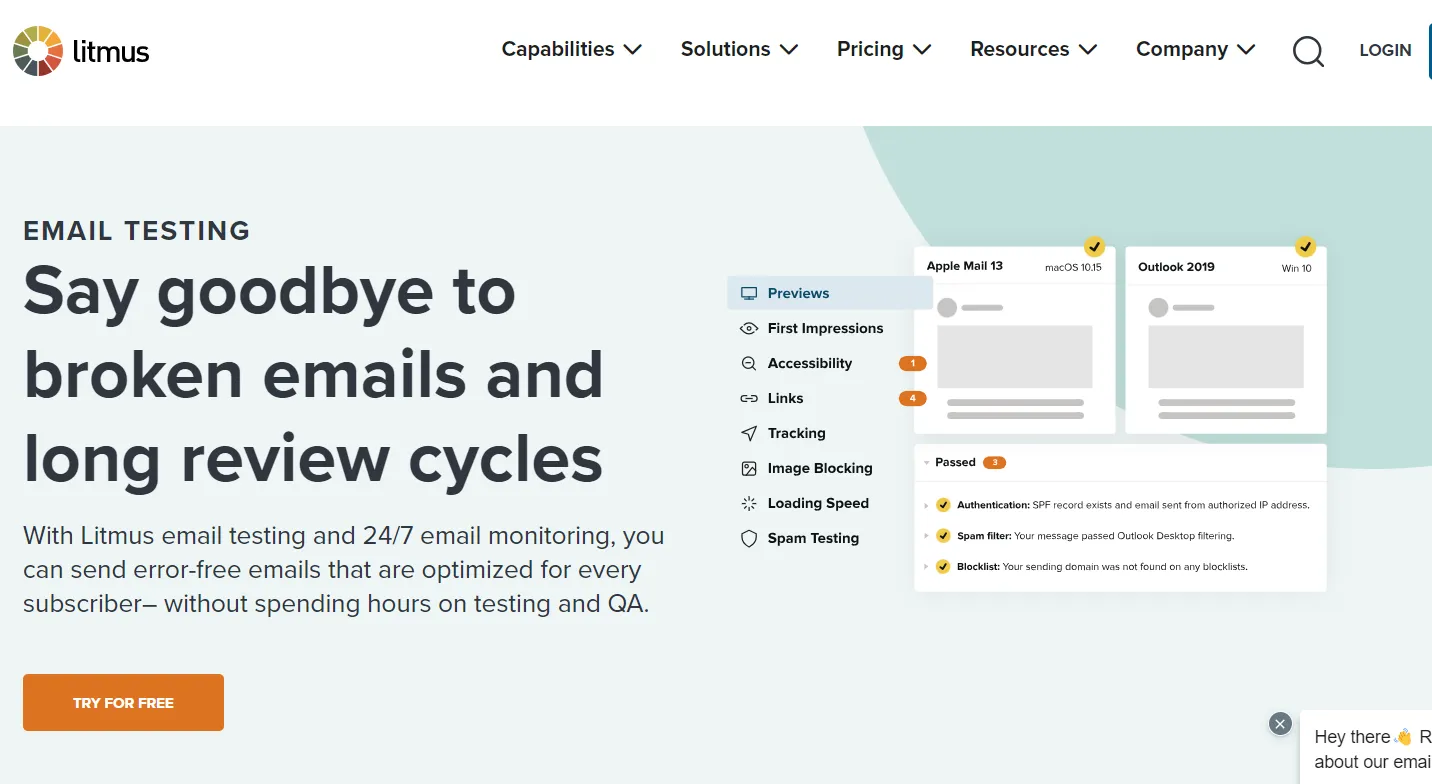
Task: Expand the Resources dropdown chevron
Action: (x=1088, y=49)
